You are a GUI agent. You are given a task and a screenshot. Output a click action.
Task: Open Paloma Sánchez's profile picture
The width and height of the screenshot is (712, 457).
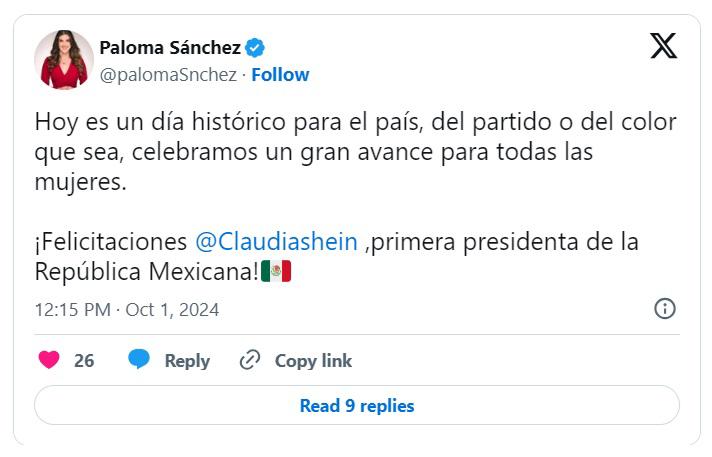[x=63, y=60]
